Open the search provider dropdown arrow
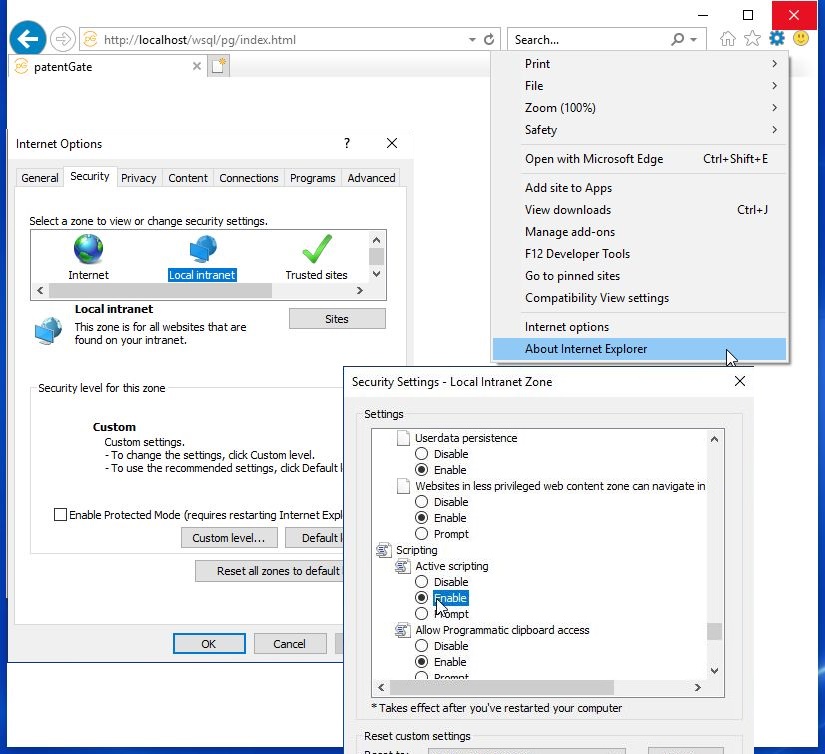Image resolution: width=825 pixels, height=754 pixels. 693,40
